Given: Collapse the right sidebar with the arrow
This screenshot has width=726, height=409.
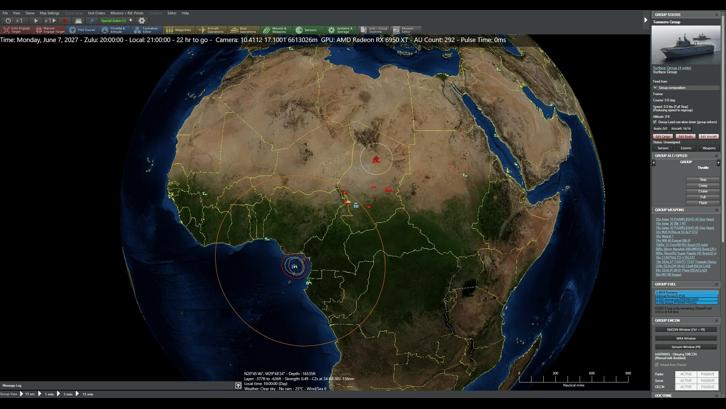Looking at the screenshot, I should coord(645,20).
